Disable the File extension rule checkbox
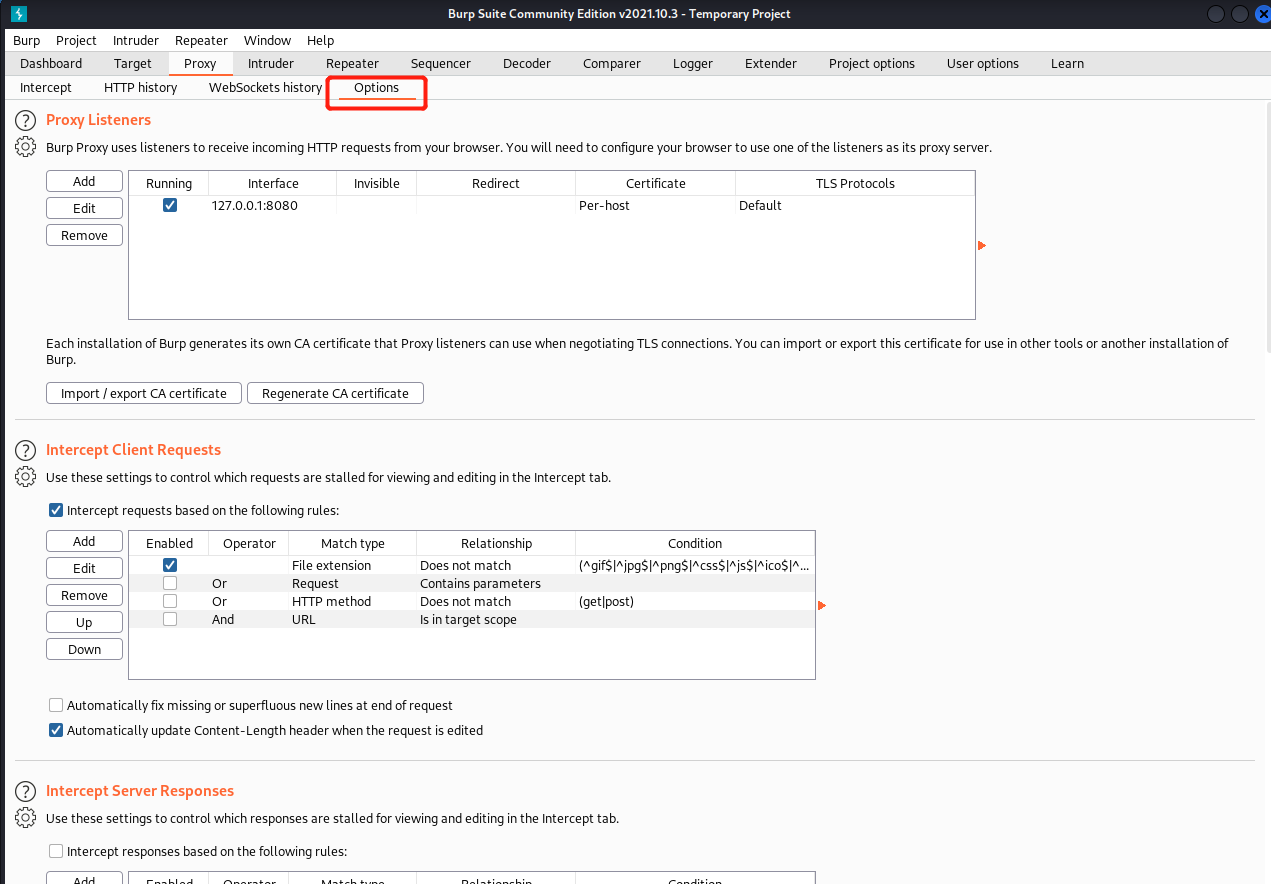 [x=170, y=566]
